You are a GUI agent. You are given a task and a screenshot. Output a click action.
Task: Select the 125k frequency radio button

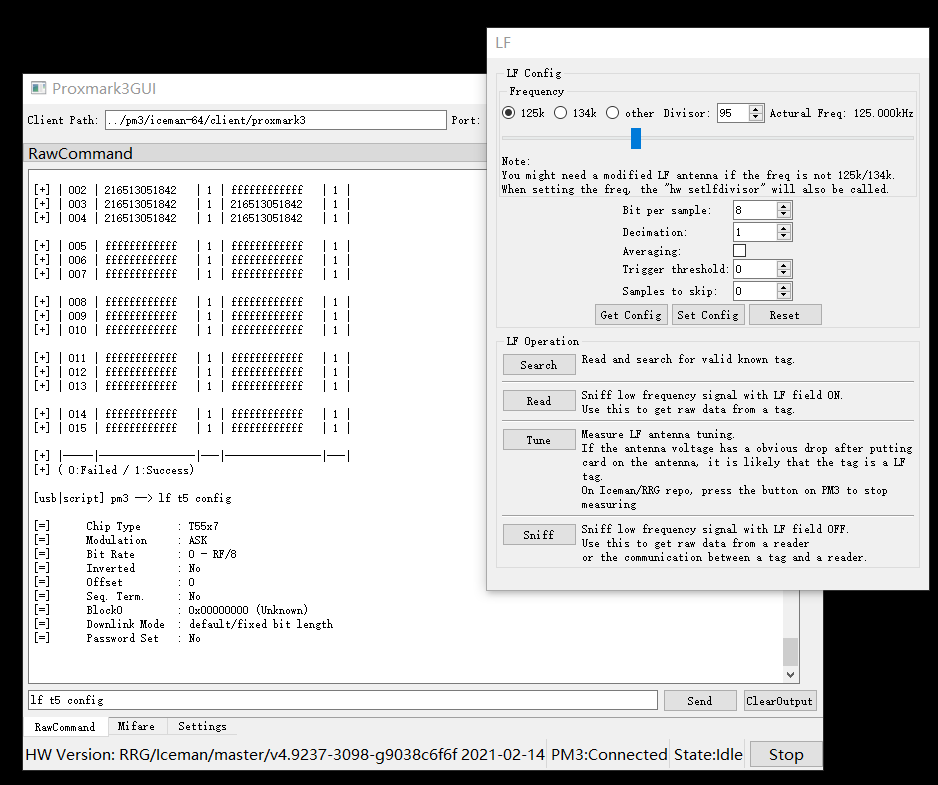click(x=509, y=114)
